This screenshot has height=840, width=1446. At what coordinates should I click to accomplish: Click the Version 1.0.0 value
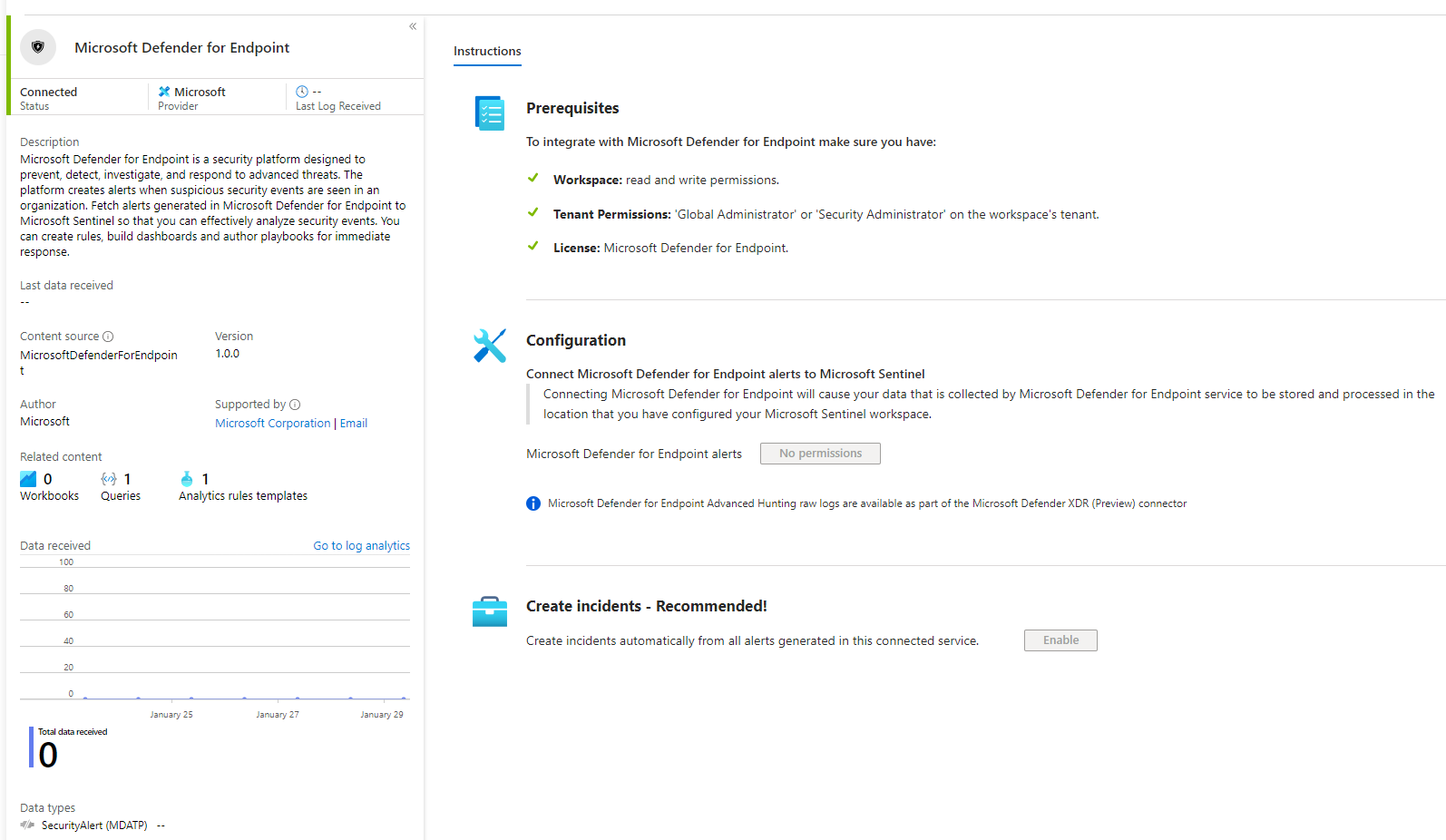click(228, 354)
